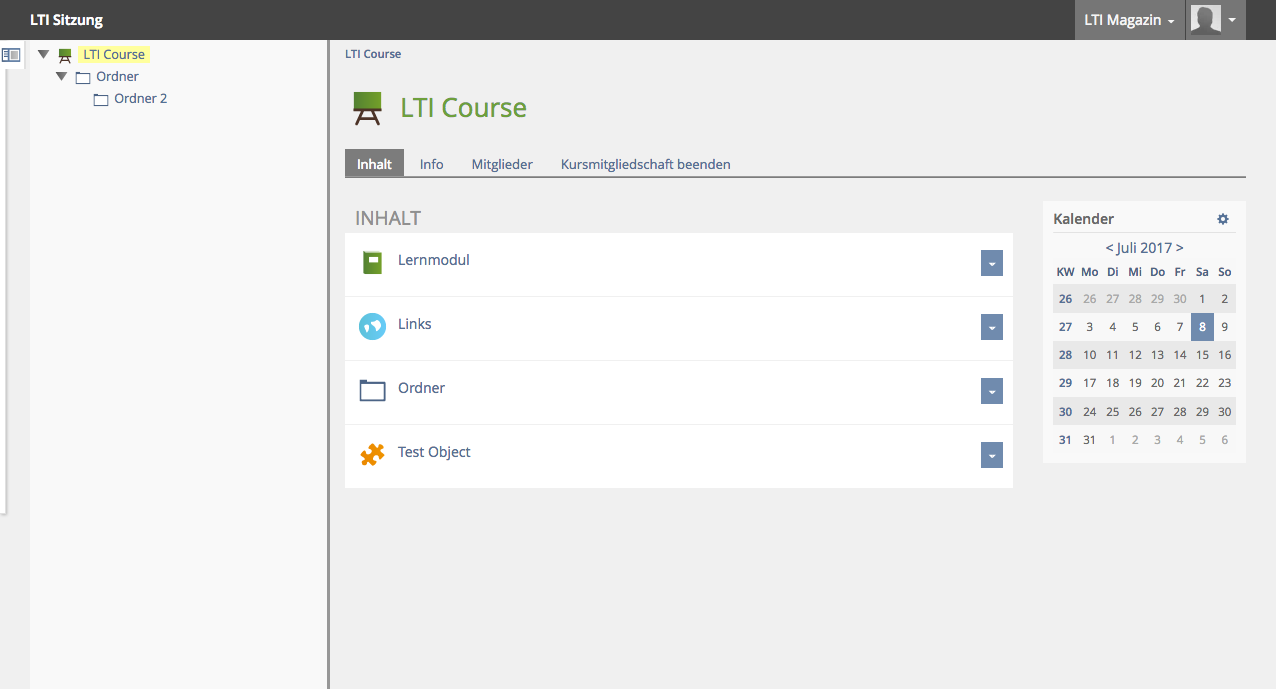
Task: Open calendar week 28
Action: coord(1065,355)
